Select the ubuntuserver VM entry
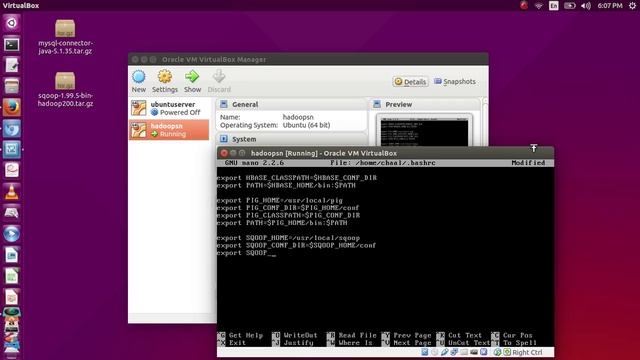This screenshot has height=360, width=640. point(169,108)
